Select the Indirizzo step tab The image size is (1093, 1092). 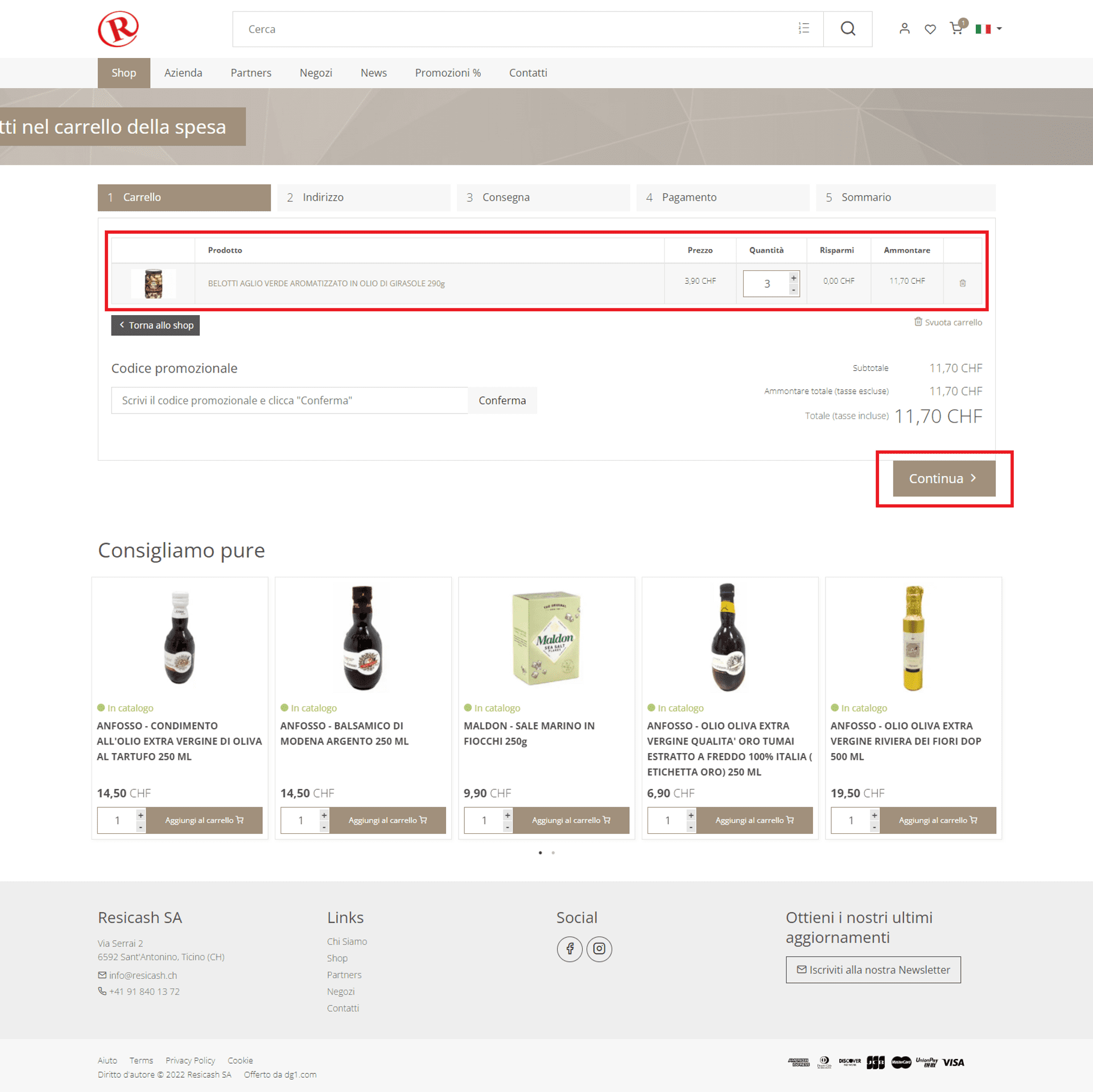(364, 197)
